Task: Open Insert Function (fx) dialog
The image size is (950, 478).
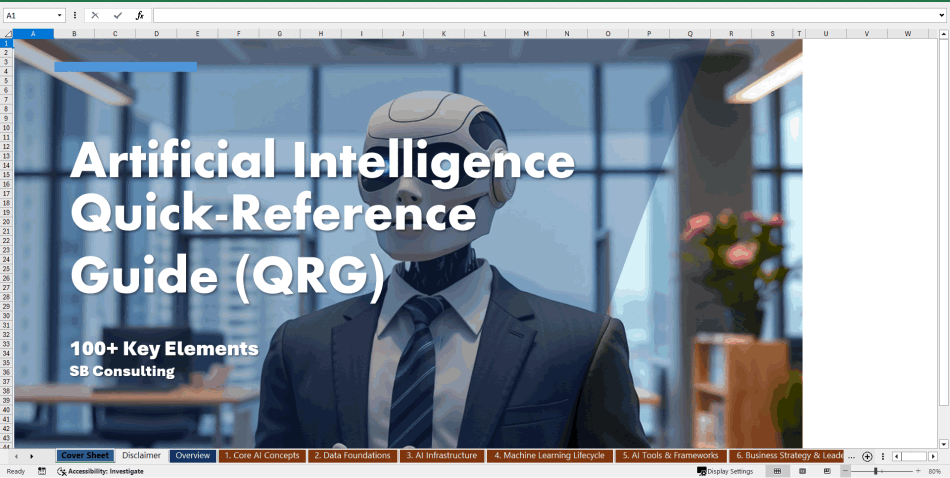Action: [139, 16]
